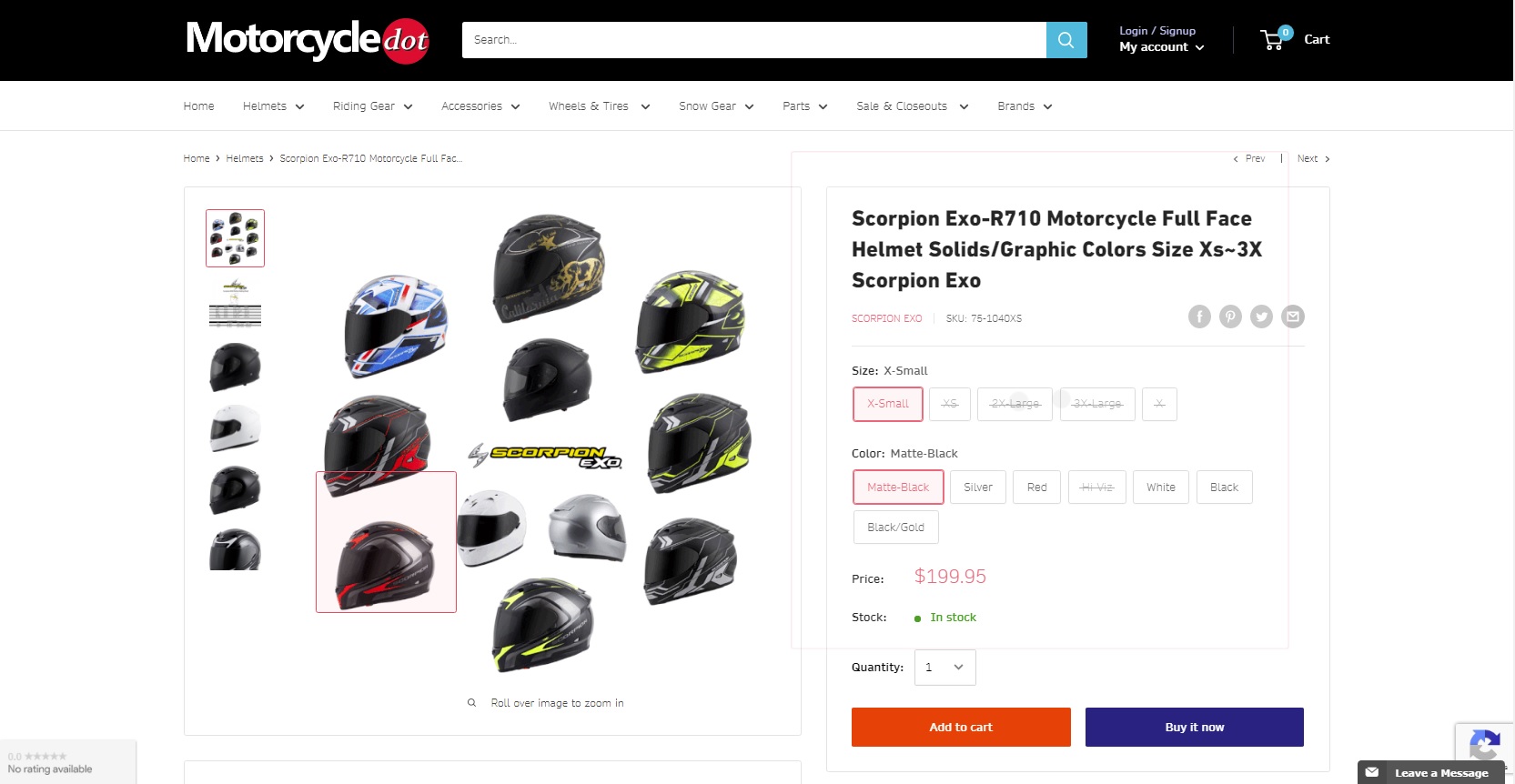Share product on Pinterest
This screenshot has width=1515, height=784.
click(x=1230, y=317)
